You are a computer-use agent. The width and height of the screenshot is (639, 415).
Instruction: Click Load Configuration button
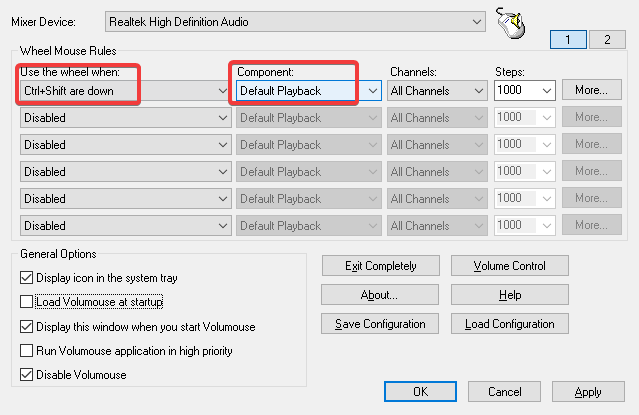[x=510, y=324]
